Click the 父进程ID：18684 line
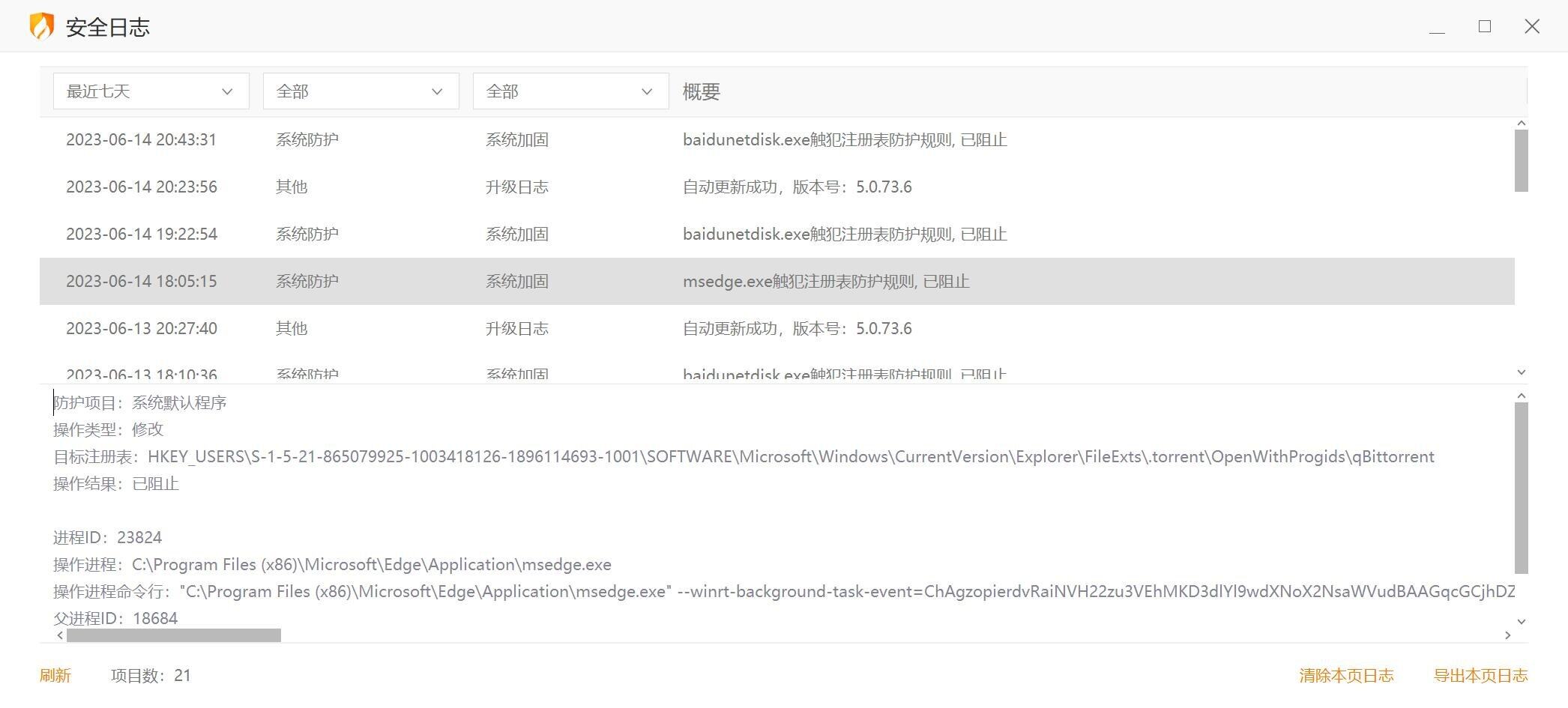Image resolution: width=1568 pixels, height=708 pixels. point(115,619)
